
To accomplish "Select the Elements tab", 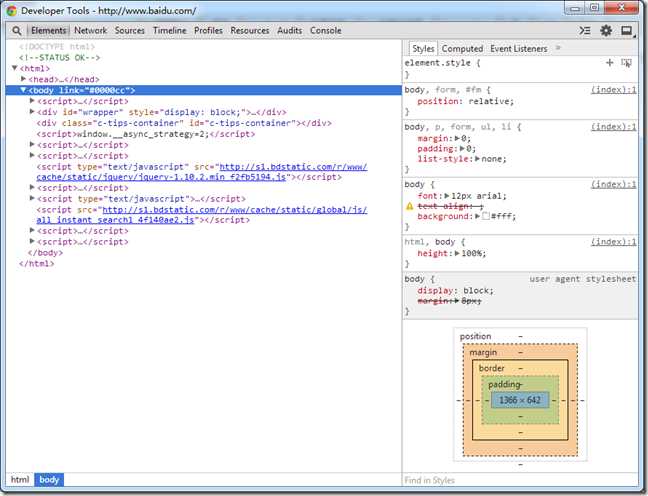I will (x=48, y=31).
